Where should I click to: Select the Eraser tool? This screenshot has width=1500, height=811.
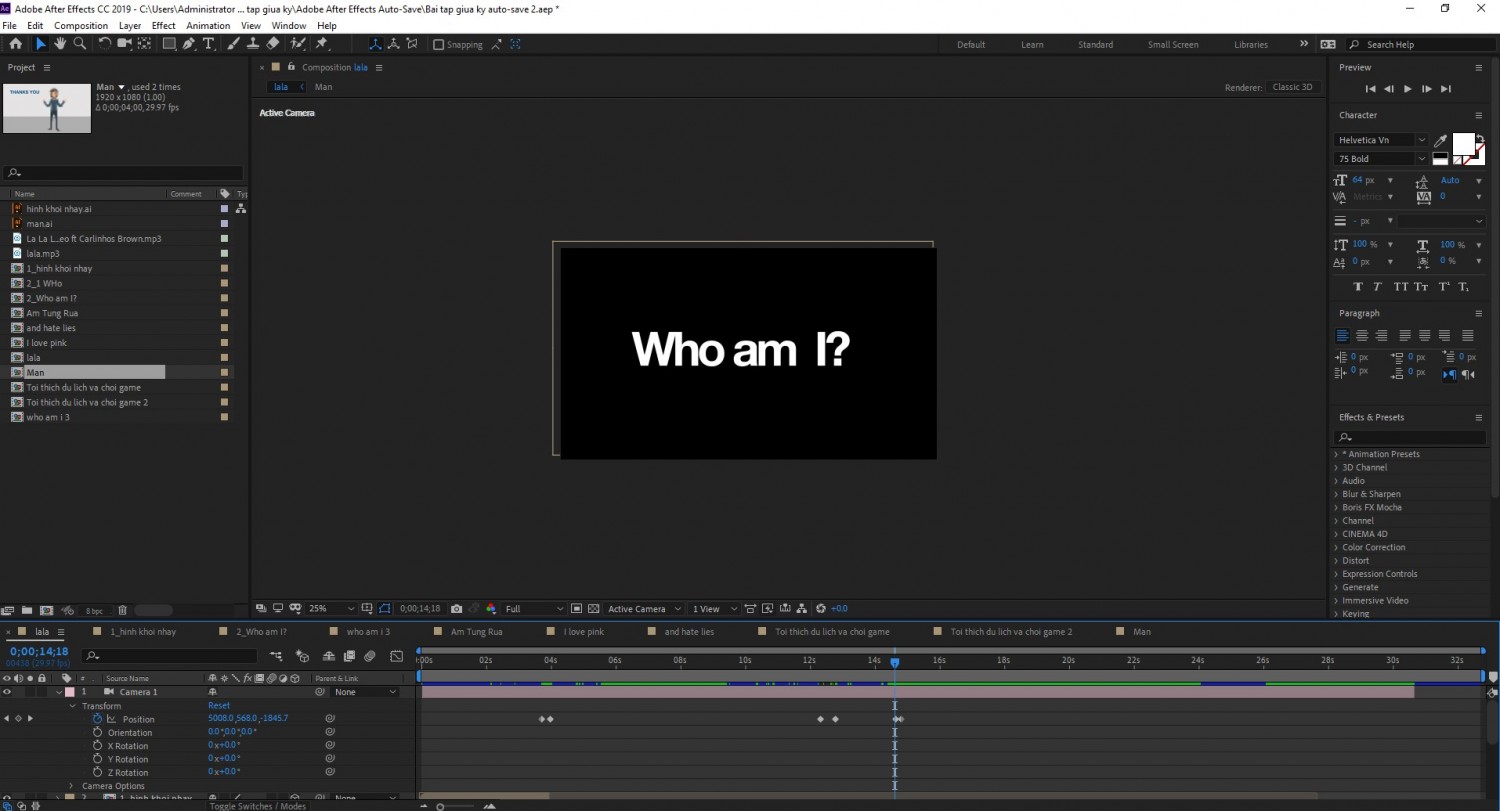[273, 44]
